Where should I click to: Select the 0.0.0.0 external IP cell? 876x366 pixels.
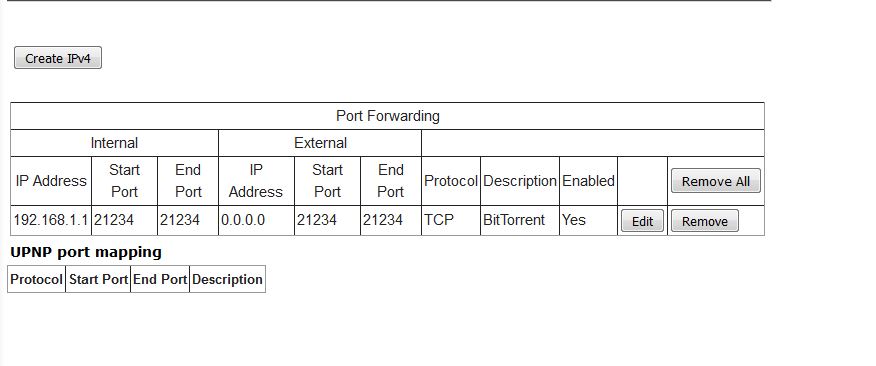tap(256, 220)
